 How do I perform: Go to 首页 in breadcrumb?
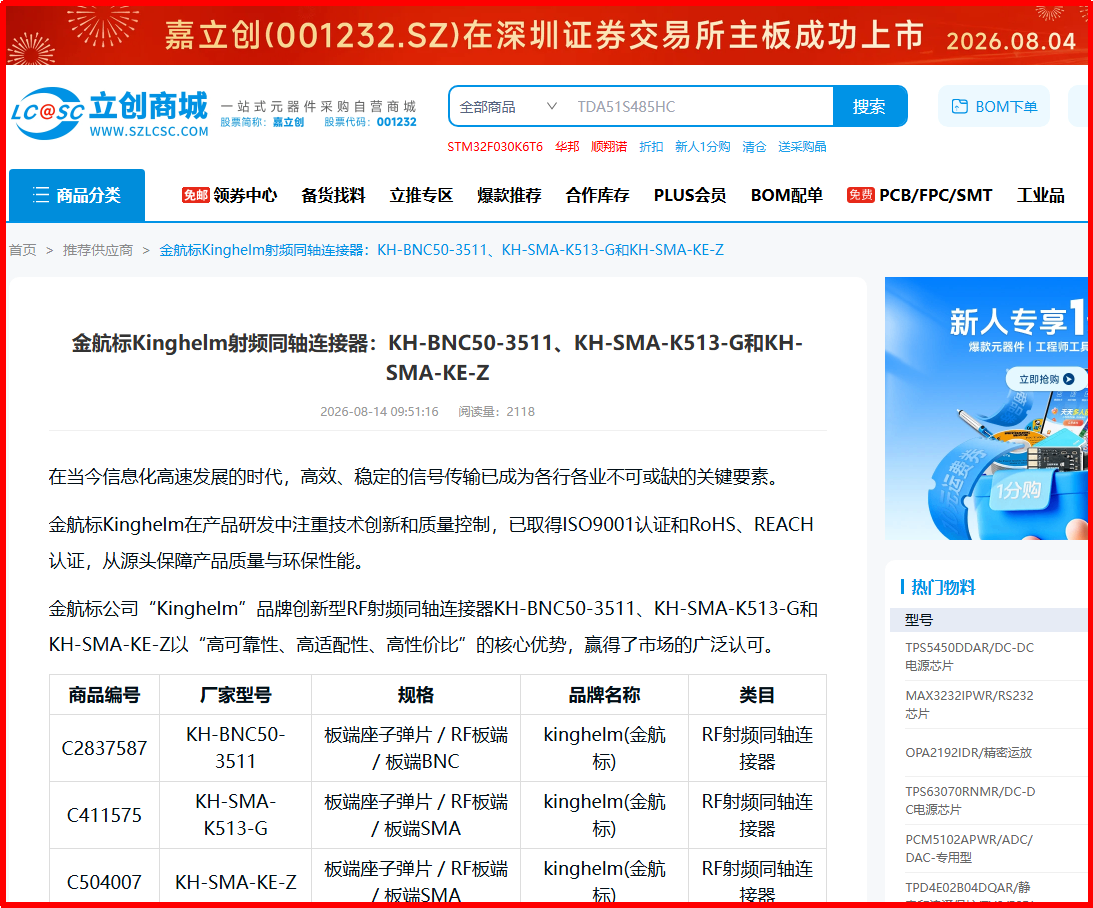(x=22, y=250)
